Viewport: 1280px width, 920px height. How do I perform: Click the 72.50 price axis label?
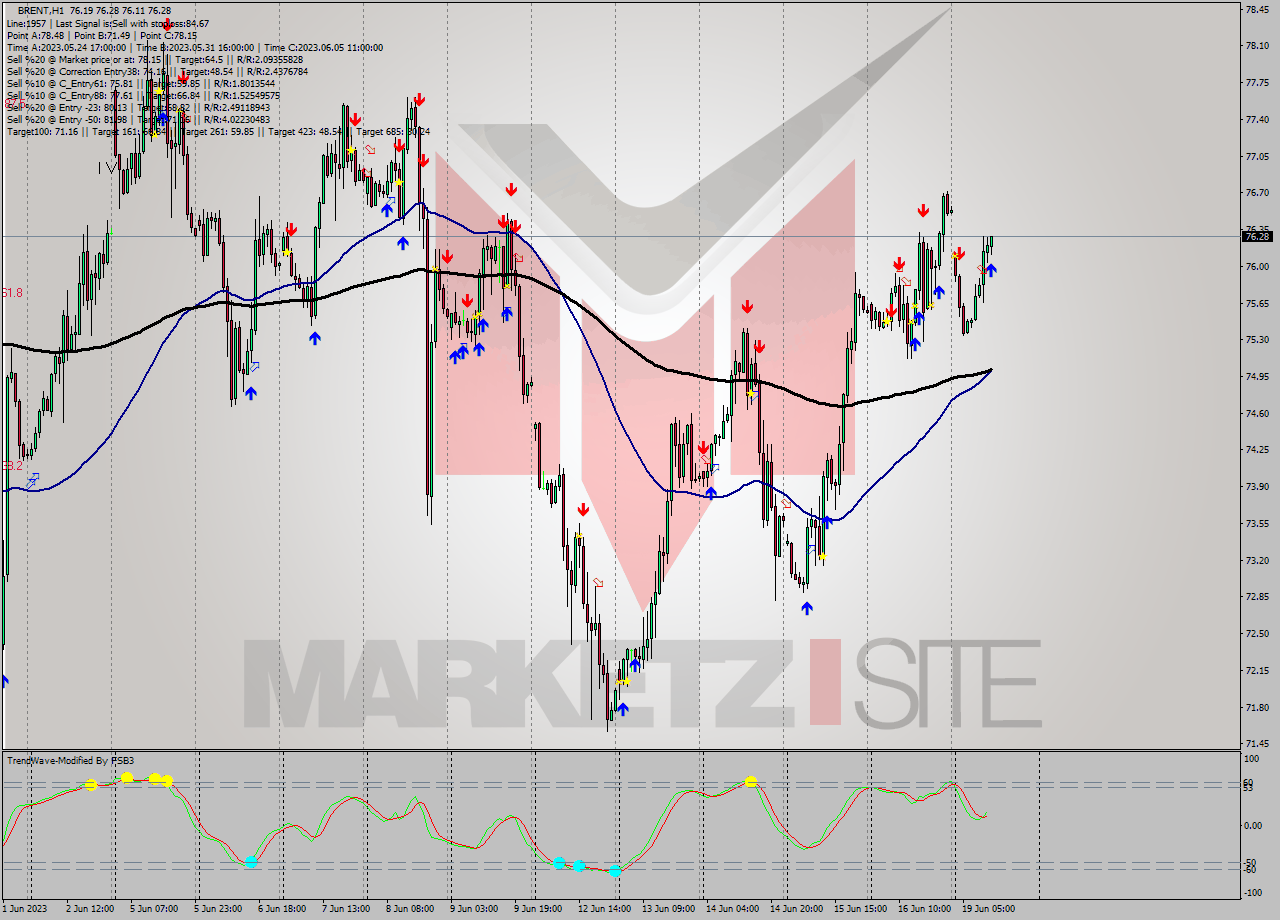[1257, 634]
